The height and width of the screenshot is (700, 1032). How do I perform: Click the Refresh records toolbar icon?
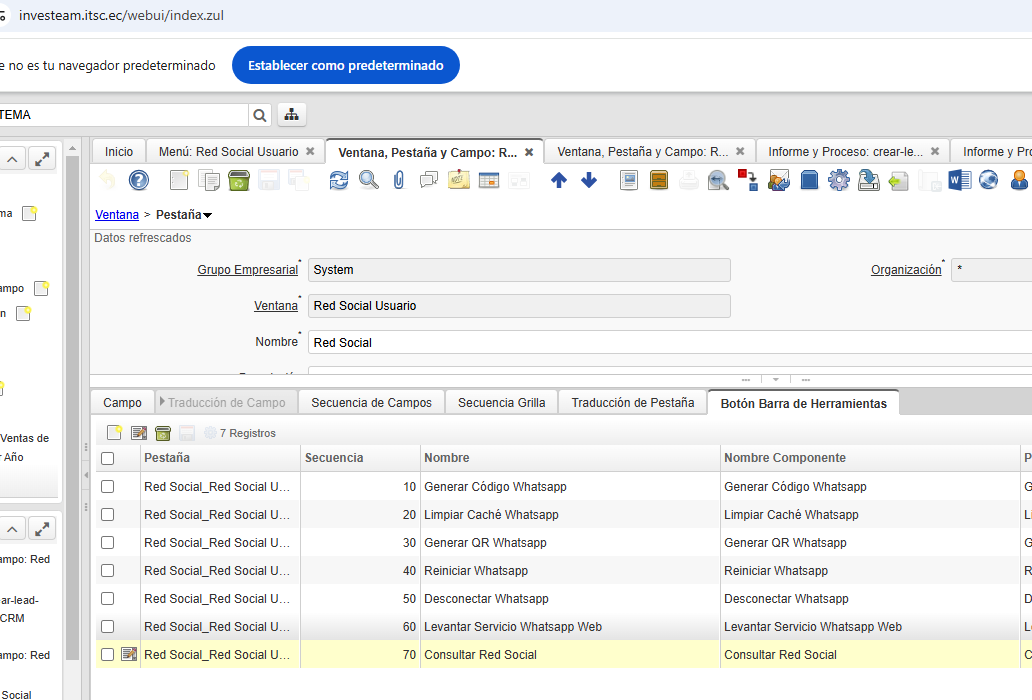pos(339,180)
